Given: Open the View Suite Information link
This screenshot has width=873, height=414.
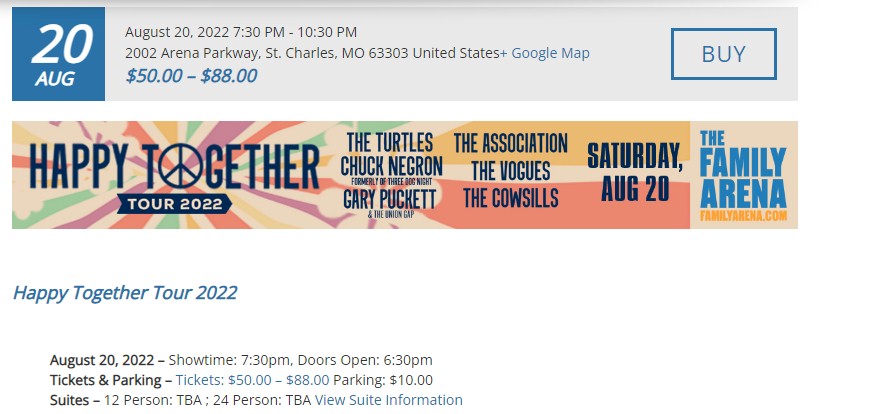Looking at the screenshot, I should (388, 400).
